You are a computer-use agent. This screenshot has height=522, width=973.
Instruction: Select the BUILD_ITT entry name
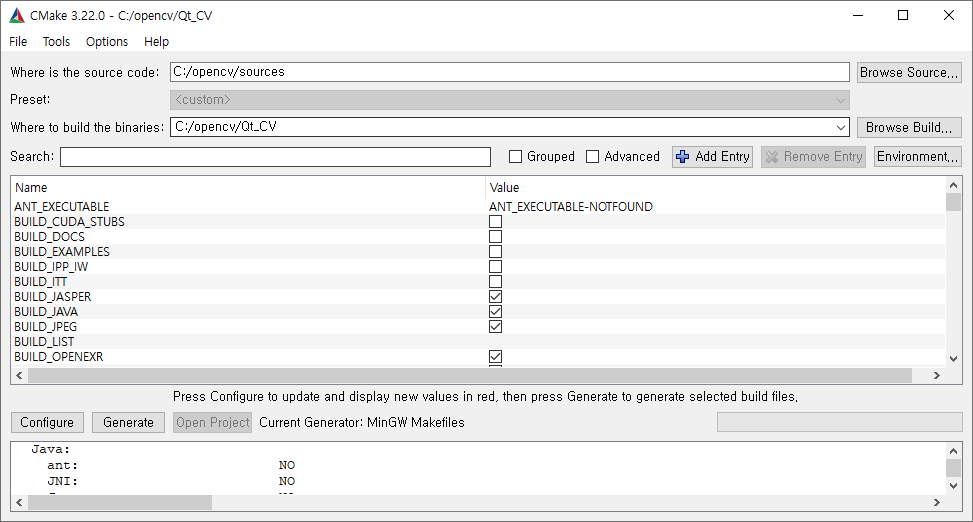tap(40, 282)
